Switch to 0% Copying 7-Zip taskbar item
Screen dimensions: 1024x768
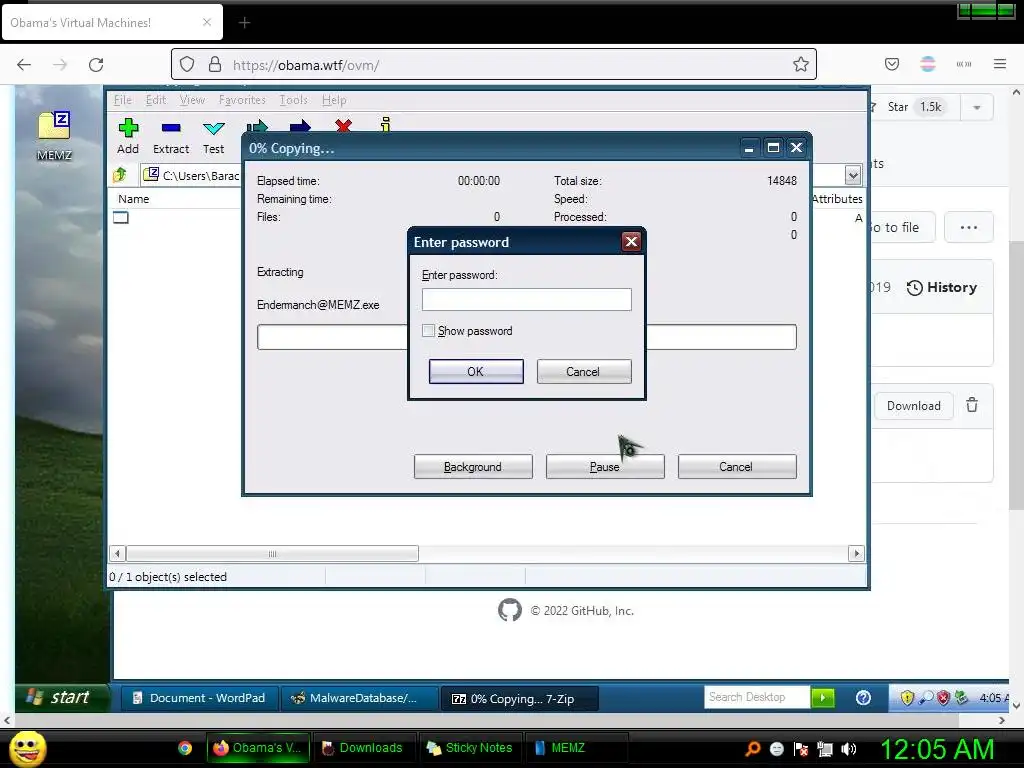point(519,699)
